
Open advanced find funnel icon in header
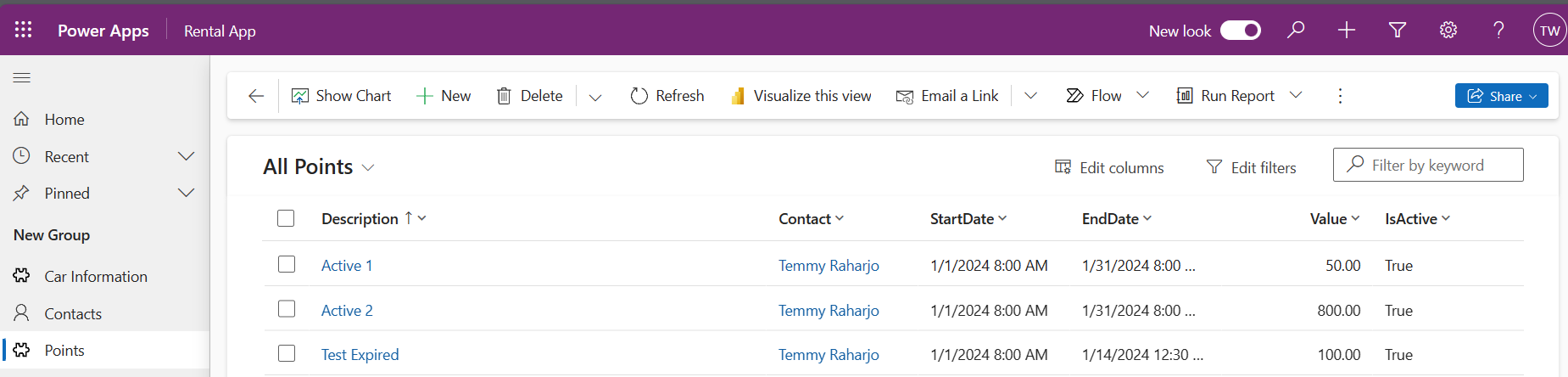tap(1398, 31)
